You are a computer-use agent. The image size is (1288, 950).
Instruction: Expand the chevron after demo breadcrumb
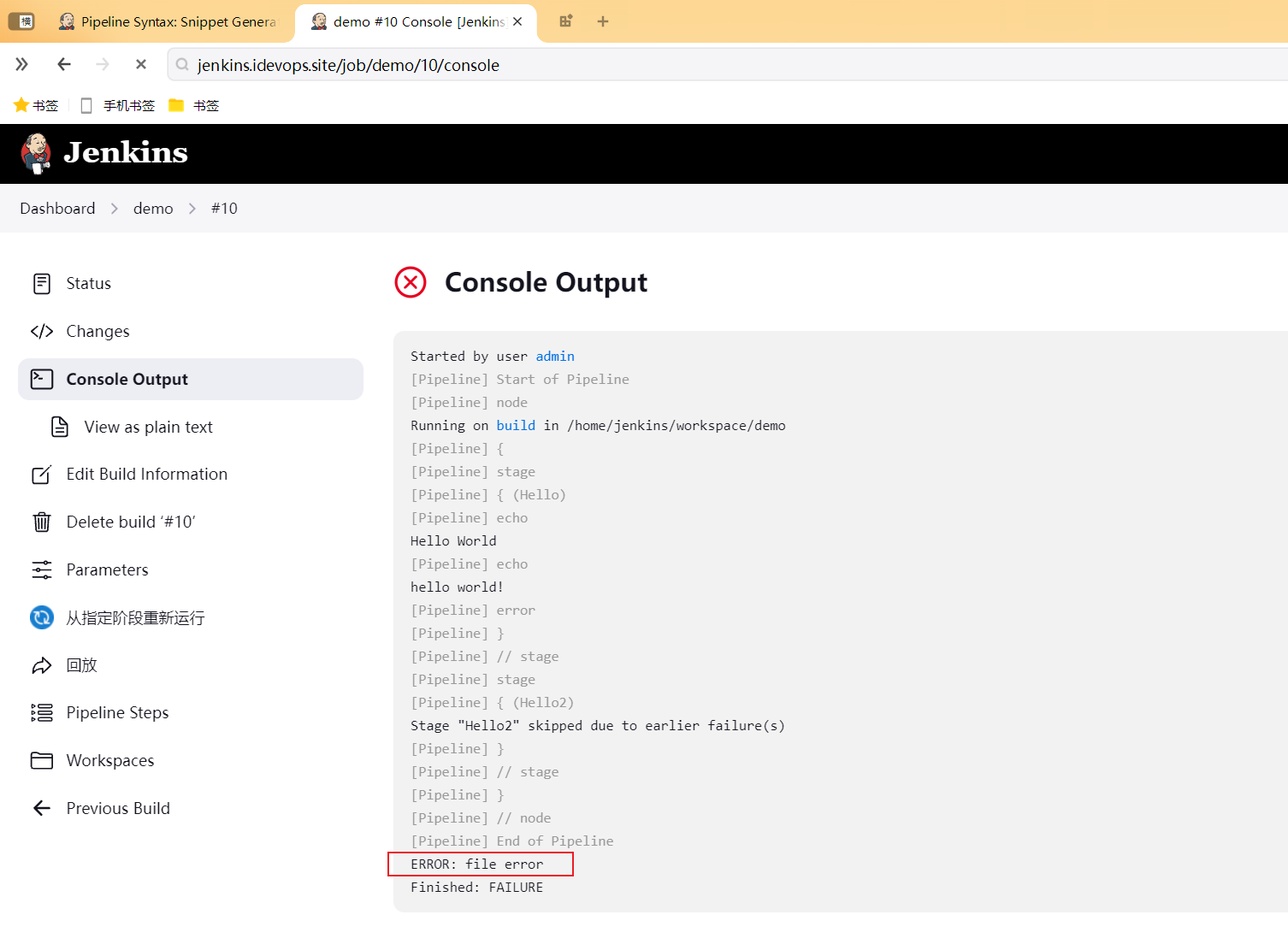click(192, 209)
